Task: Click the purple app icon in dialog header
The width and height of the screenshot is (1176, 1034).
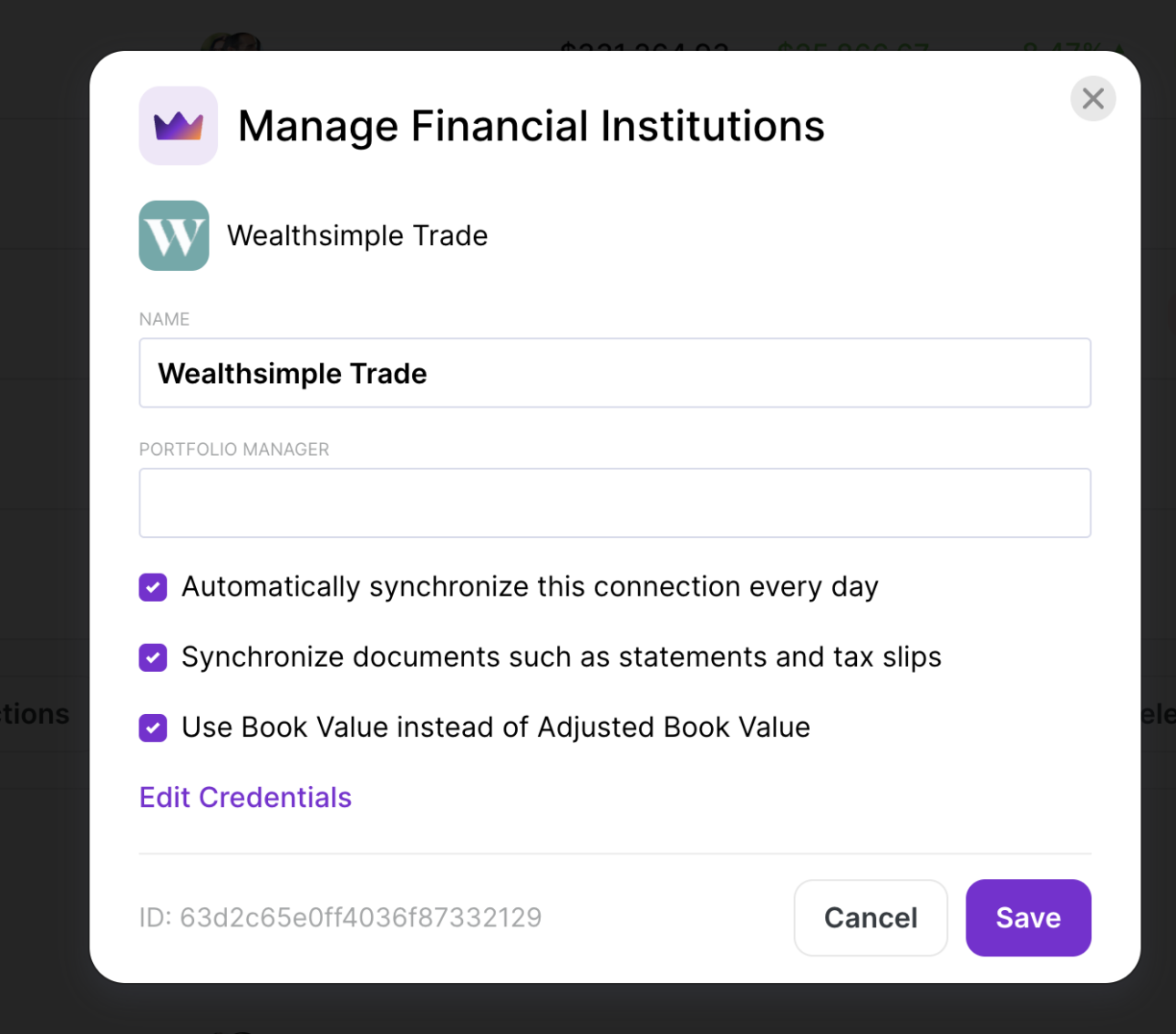Action: pos(179,126)
